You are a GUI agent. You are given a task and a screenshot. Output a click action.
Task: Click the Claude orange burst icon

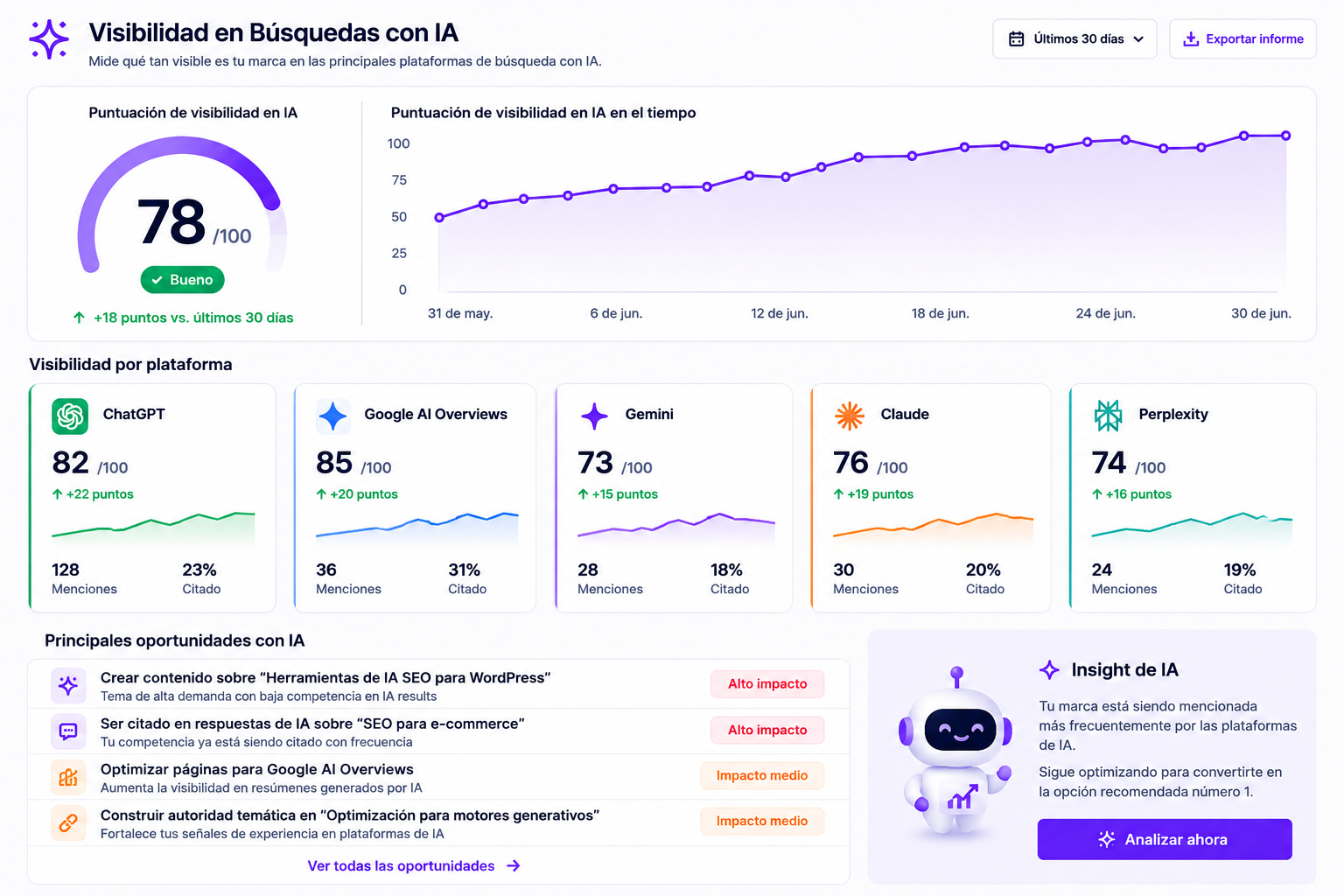click(850, 416)
